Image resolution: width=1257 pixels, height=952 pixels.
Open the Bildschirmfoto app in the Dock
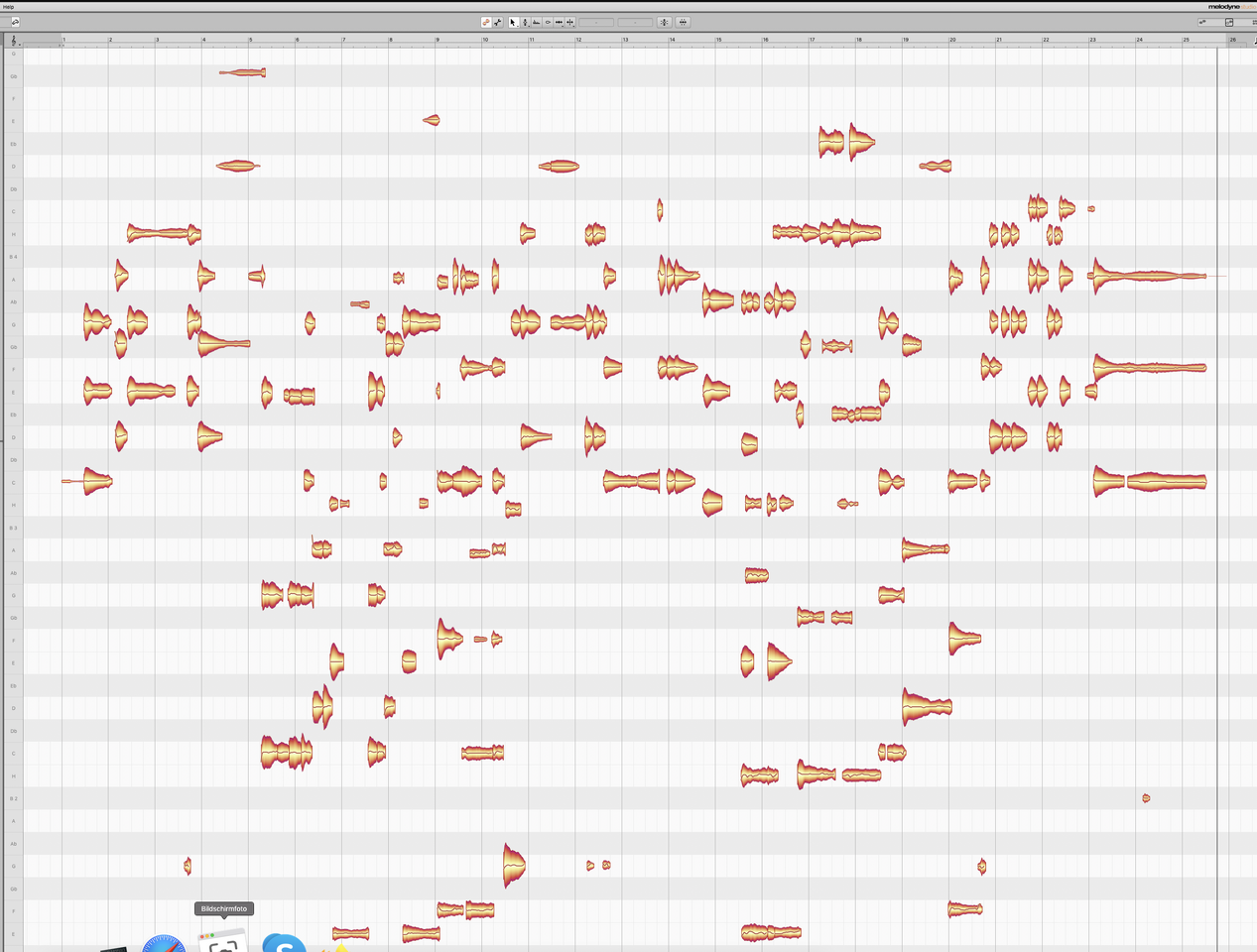[224, 942]
